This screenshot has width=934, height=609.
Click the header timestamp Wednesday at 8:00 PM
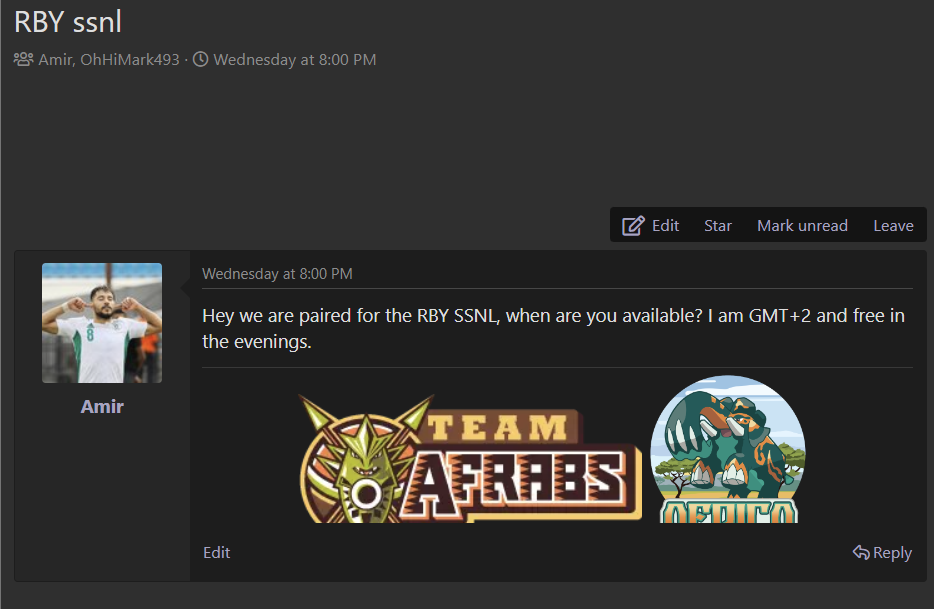click(294, 60)
